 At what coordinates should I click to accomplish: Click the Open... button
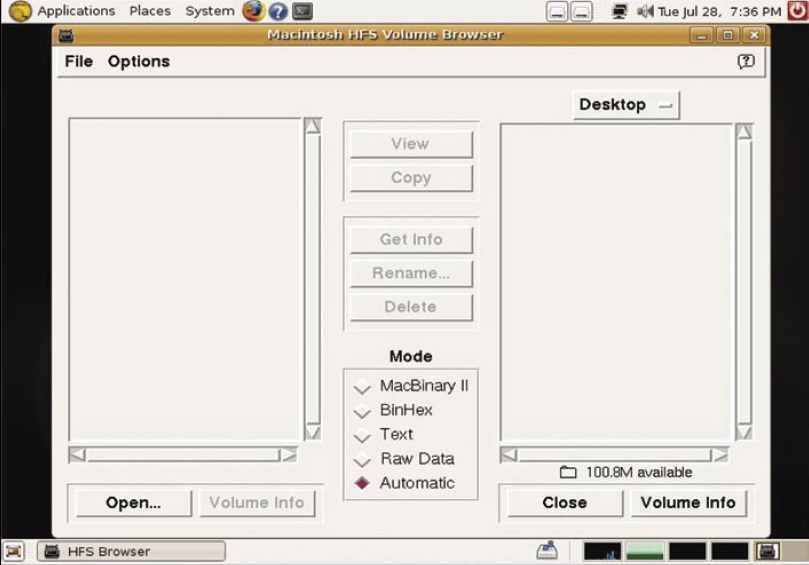point(133,503)
